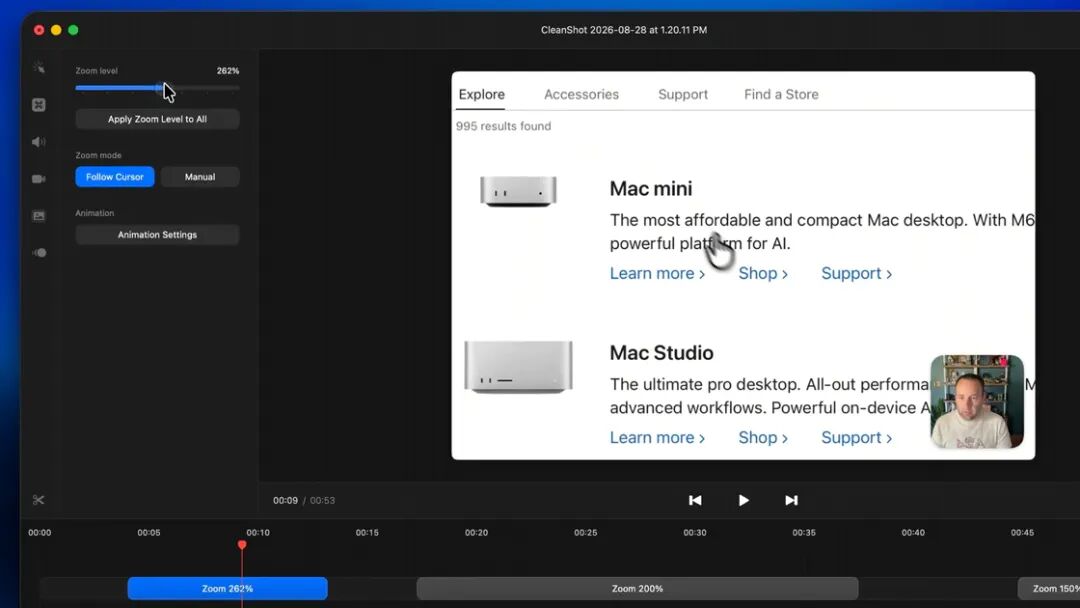The width and height of the screenshot is (1080, 608).
Task: Open the Support link for Mac Studio
Action: [856, 438]
